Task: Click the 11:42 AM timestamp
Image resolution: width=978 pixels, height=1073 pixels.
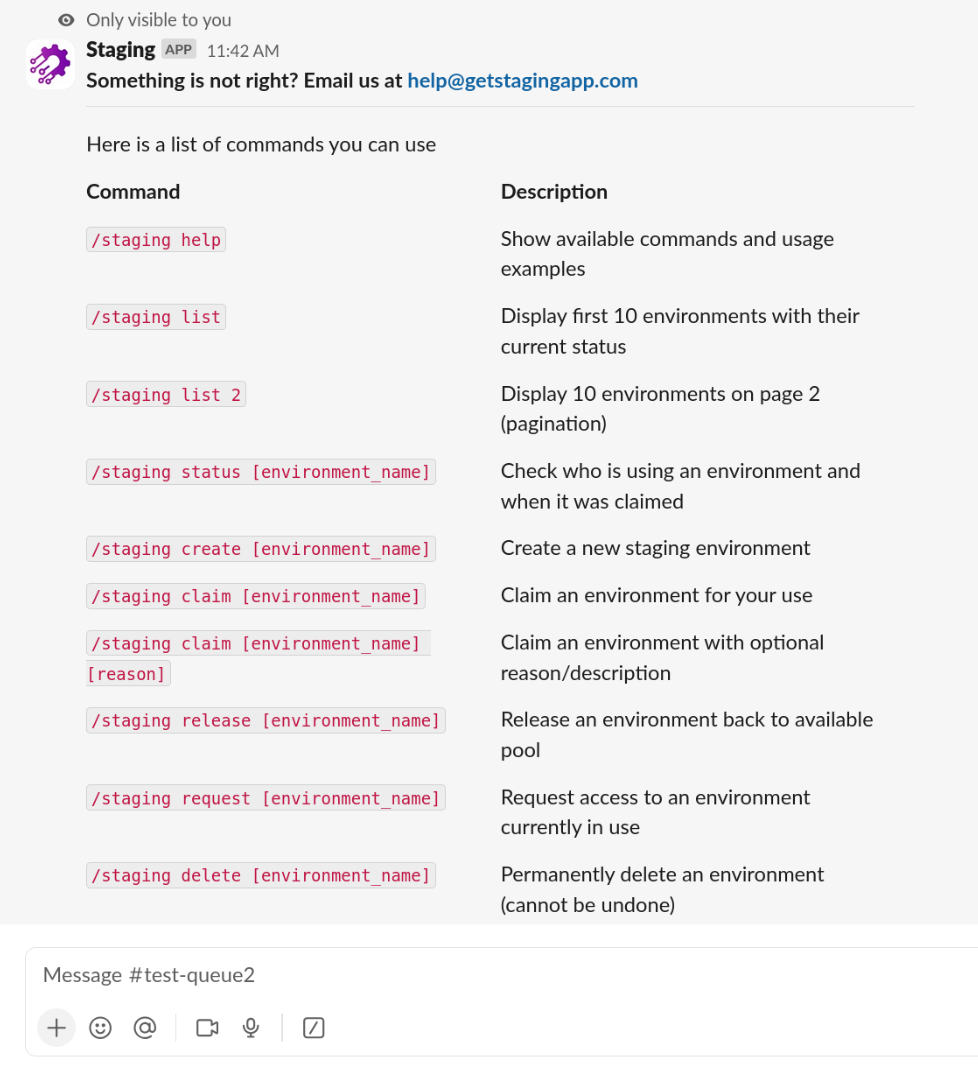Action: (243, 51)
